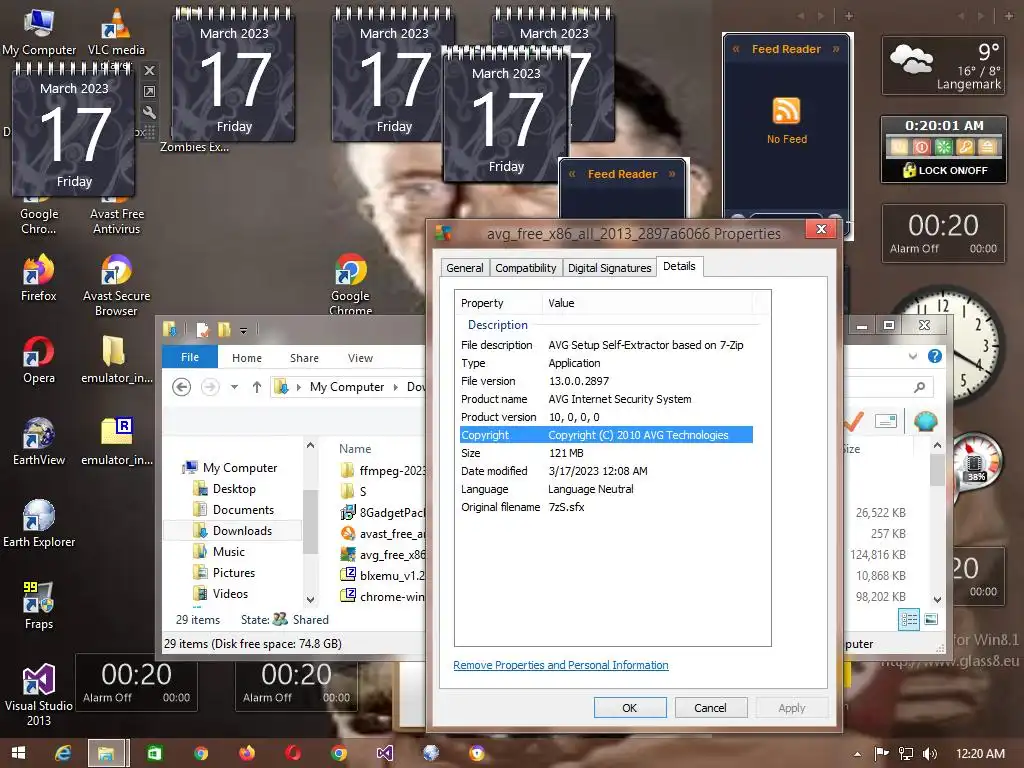Open Visual Studio 2013 desktop shortcut
The height and width of the screenshot is (768, 1024).
point(39,694)
